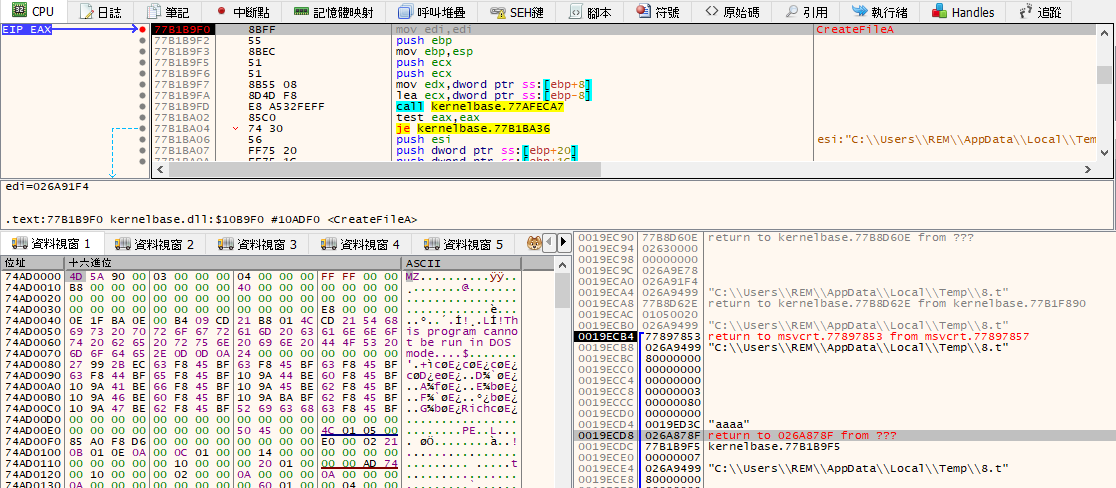Open the 符號 symbols tab
This screenshot has width=1116, height=488.
657,11
